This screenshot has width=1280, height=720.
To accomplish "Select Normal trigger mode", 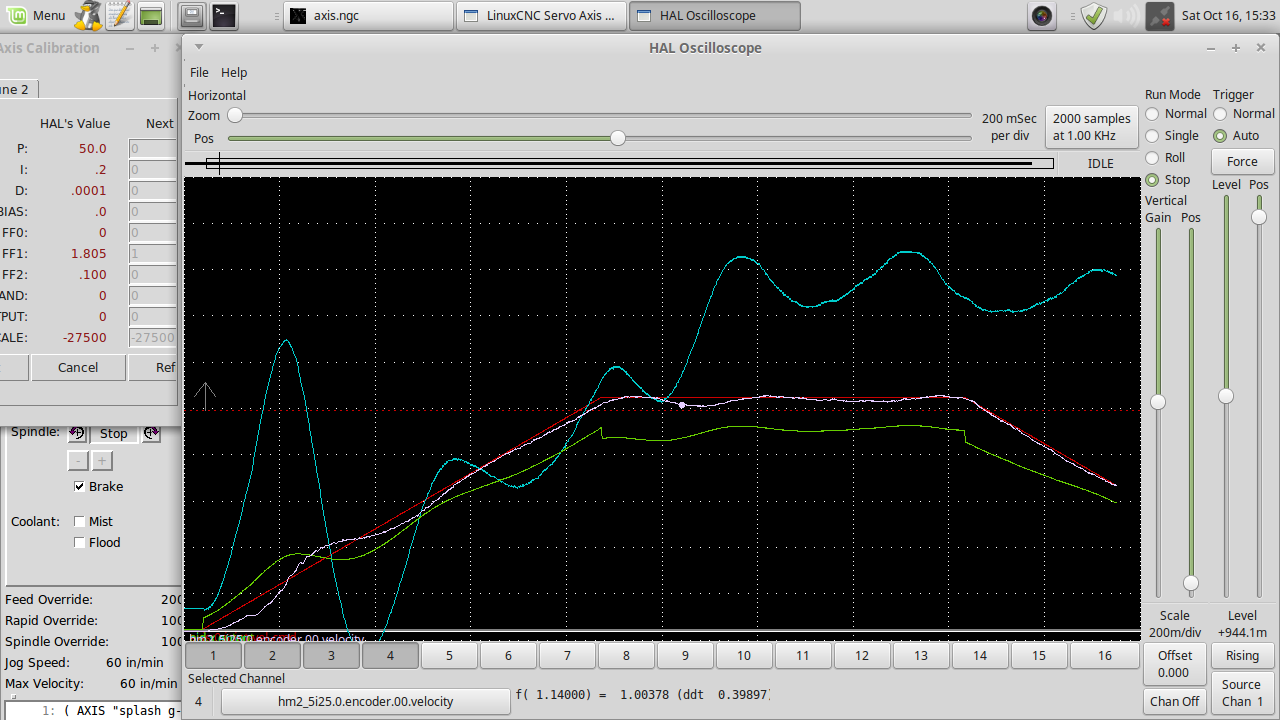I will tap(1220, 114).
